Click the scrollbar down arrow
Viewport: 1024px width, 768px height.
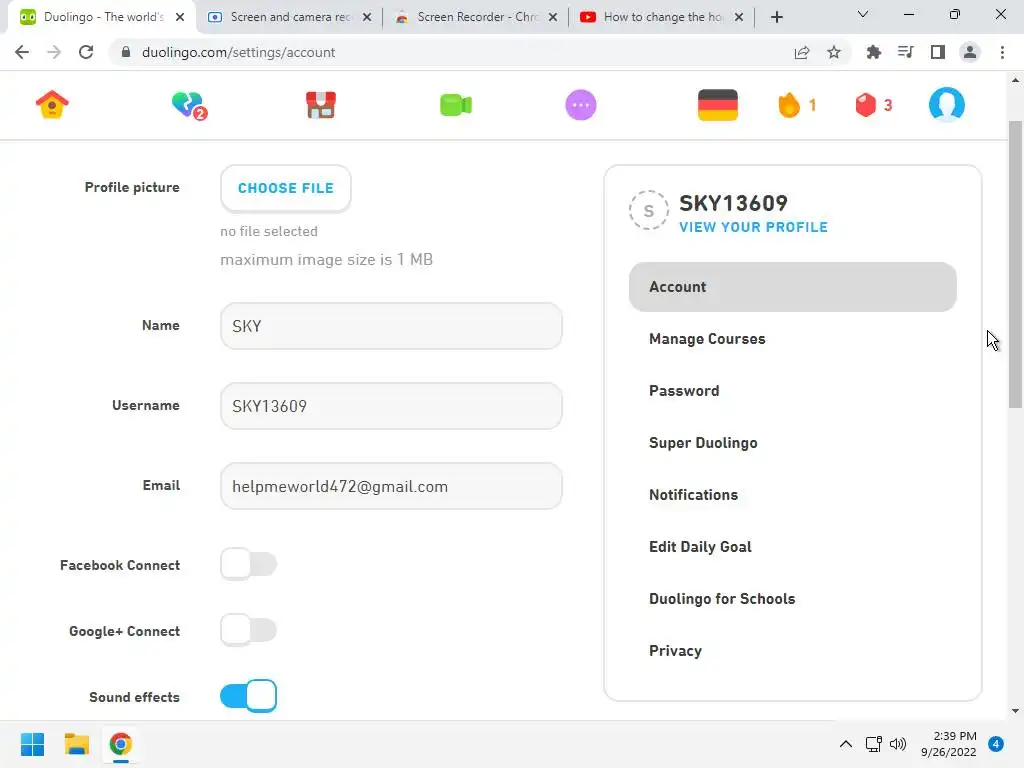pos(1015,711)
